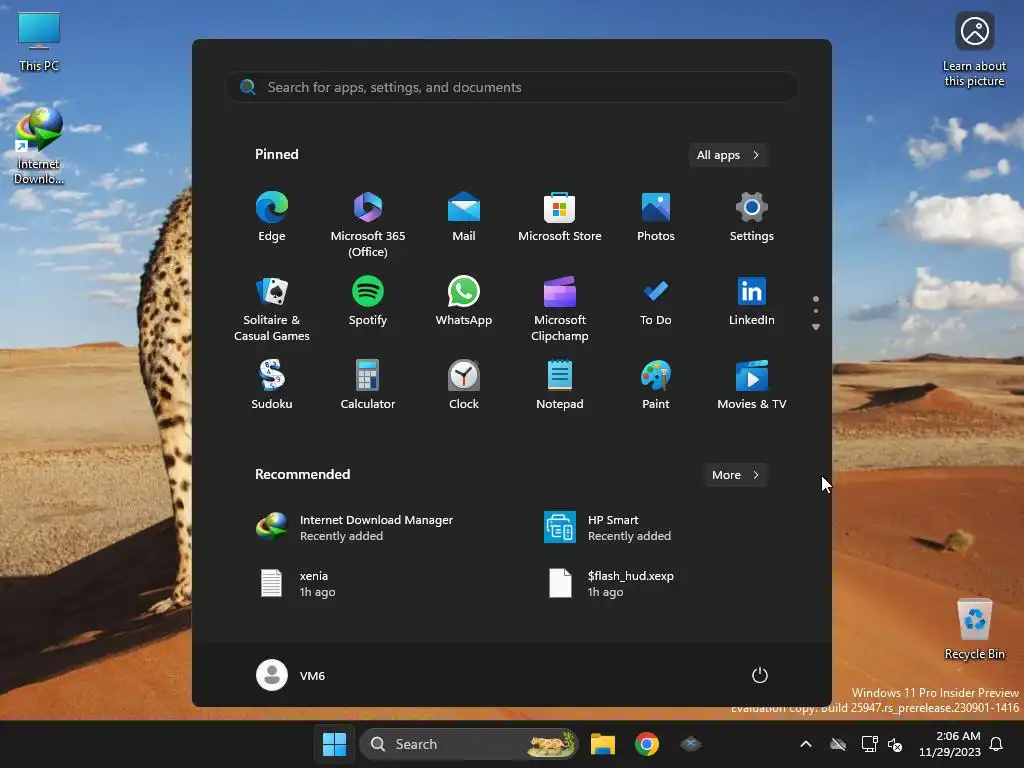Open Calculator
The height and width of the screenshot is (768, 1024).
(x=368, y=385)
